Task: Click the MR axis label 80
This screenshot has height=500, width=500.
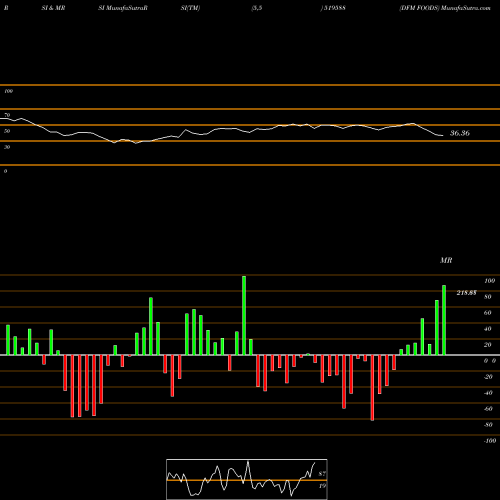Action: [488, 297]
